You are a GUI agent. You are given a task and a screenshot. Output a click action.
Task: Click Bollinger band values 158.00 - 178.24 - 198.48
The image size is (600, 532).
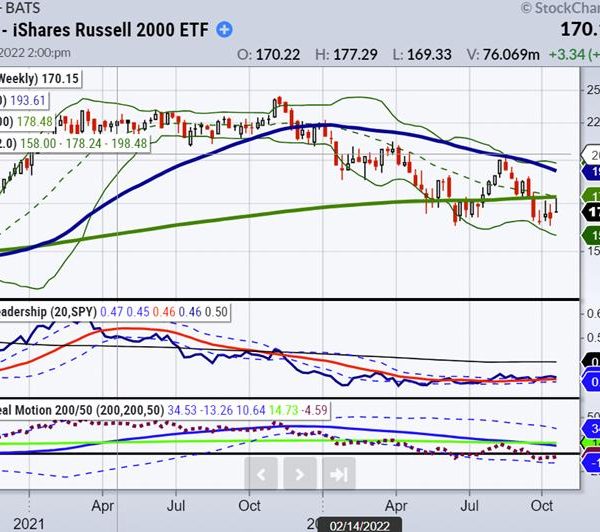point(84,144)
